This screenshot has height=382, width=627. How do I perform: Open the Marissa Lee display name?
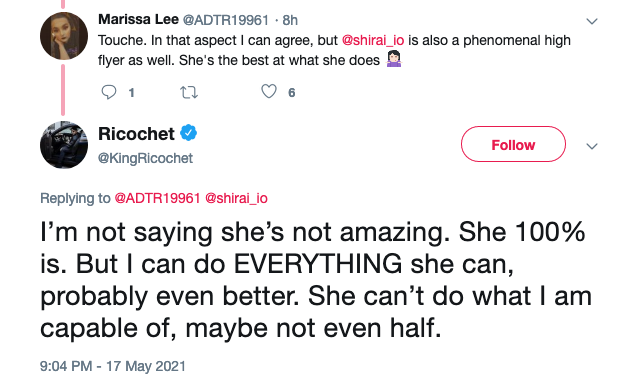(138, 19)
